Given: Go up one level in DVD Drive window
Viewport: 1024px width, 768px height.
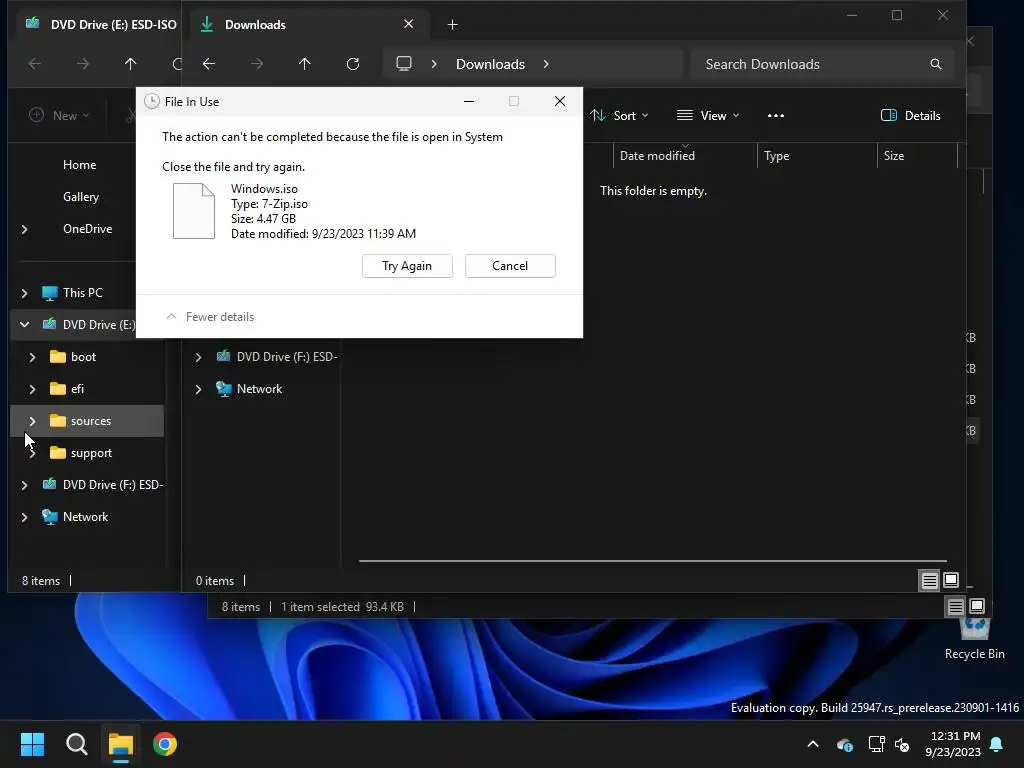Looking at the screenshot, I should click(131, 64).
